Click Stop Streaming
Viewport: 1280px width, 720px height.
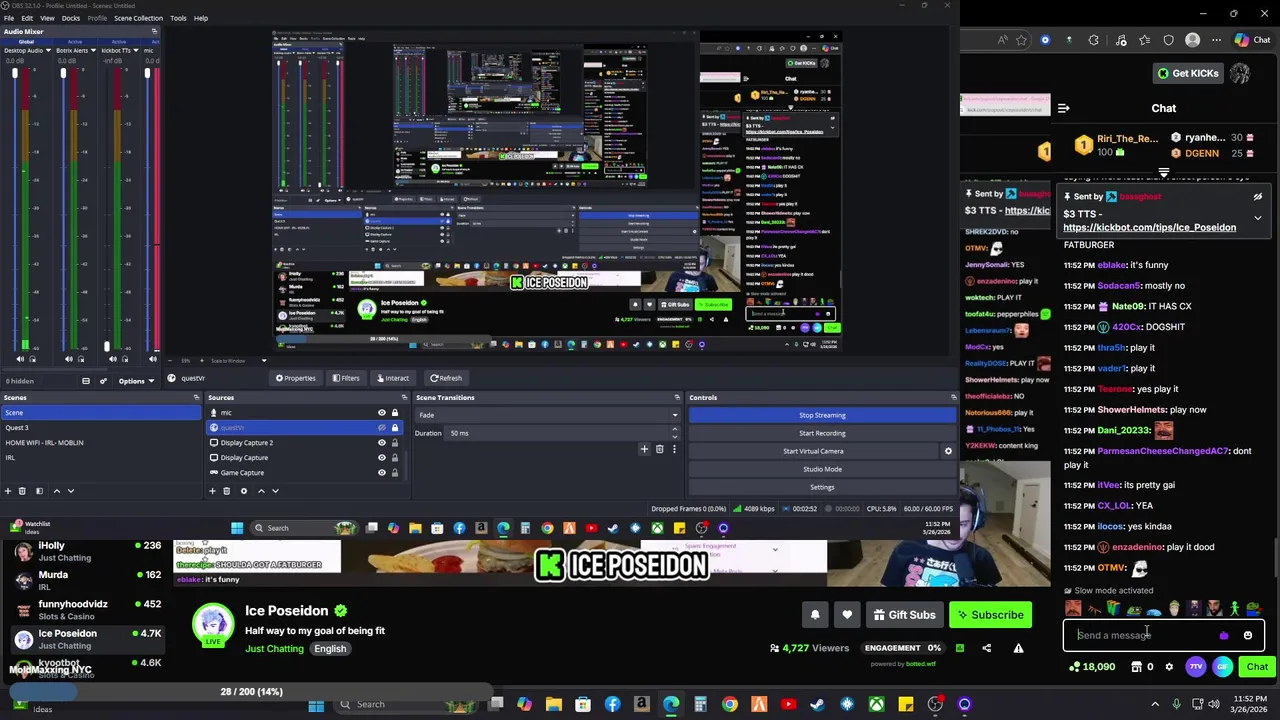pos(822,415)
